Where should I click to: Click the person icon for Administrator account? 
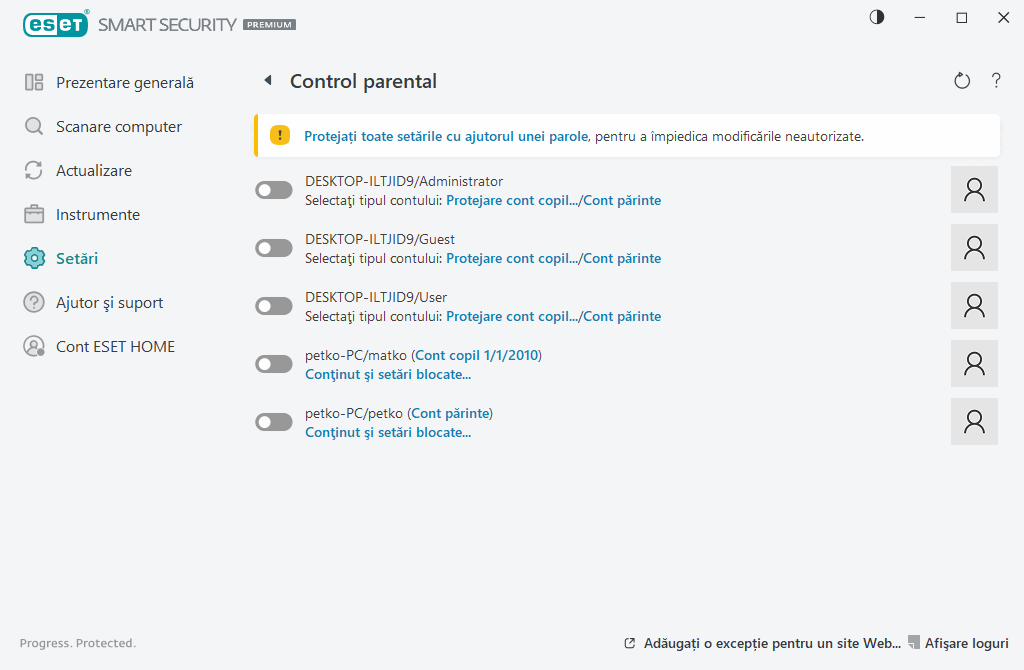pyautogui.click(x=974, y=189)
